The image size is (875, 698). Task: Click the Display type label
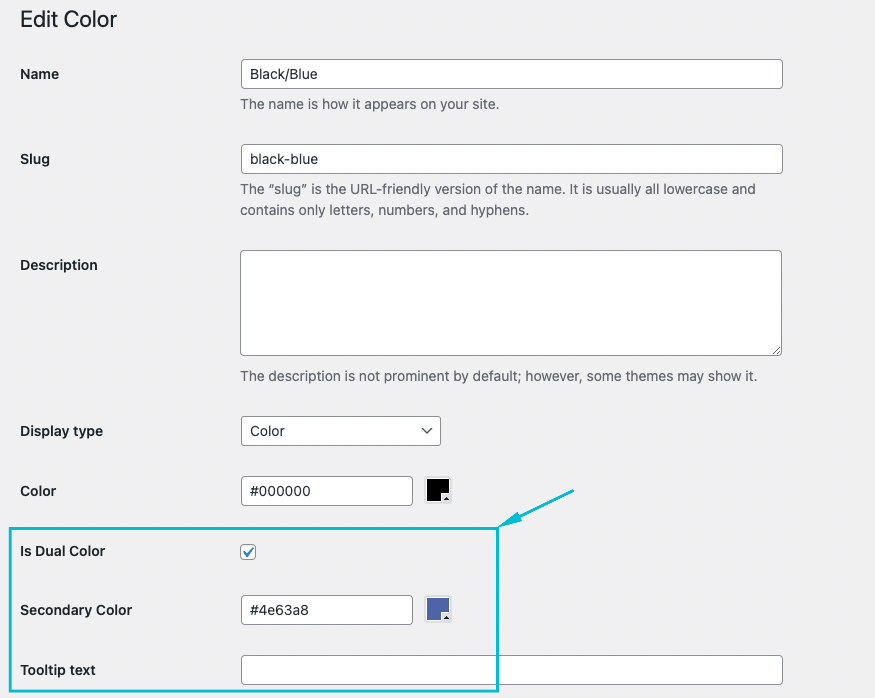[x=62, y=431]
